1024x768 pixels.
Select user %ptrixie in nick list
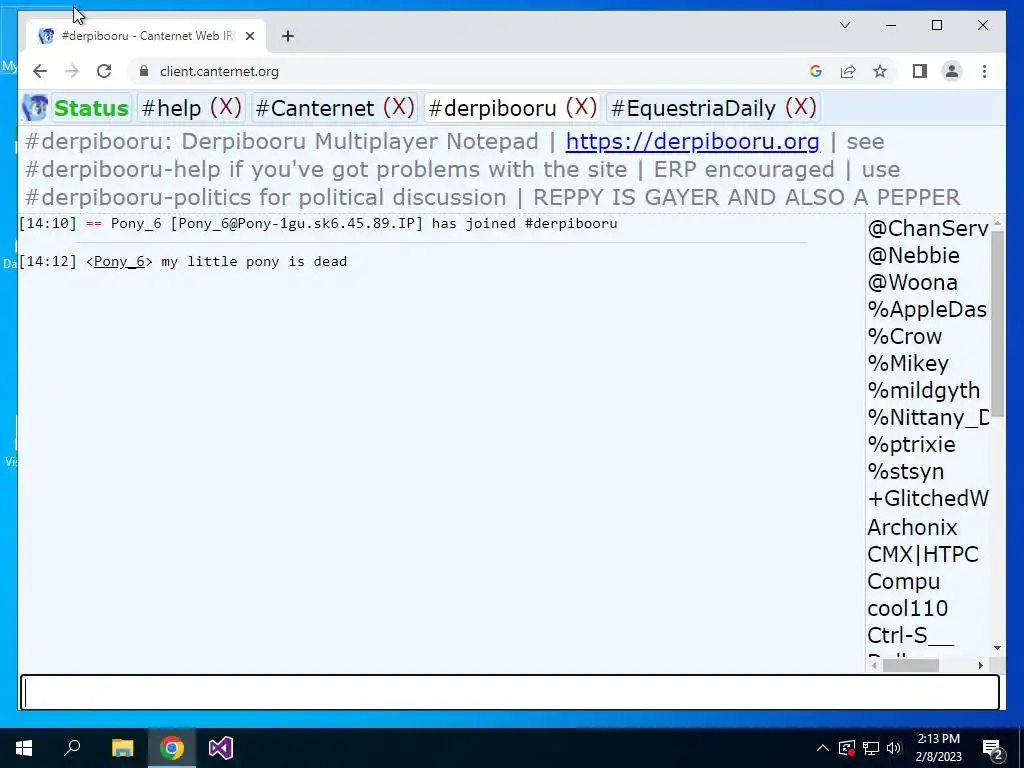(911, 444)
